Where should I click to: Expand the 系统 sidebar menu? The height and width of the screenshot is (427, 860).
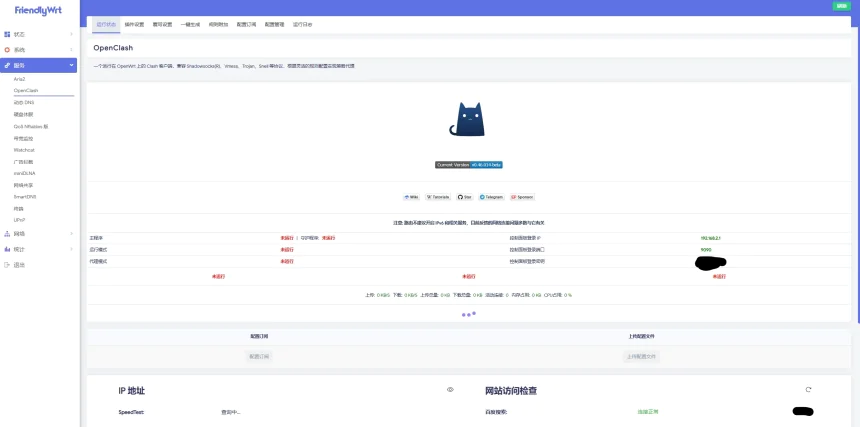click(38, 49)
